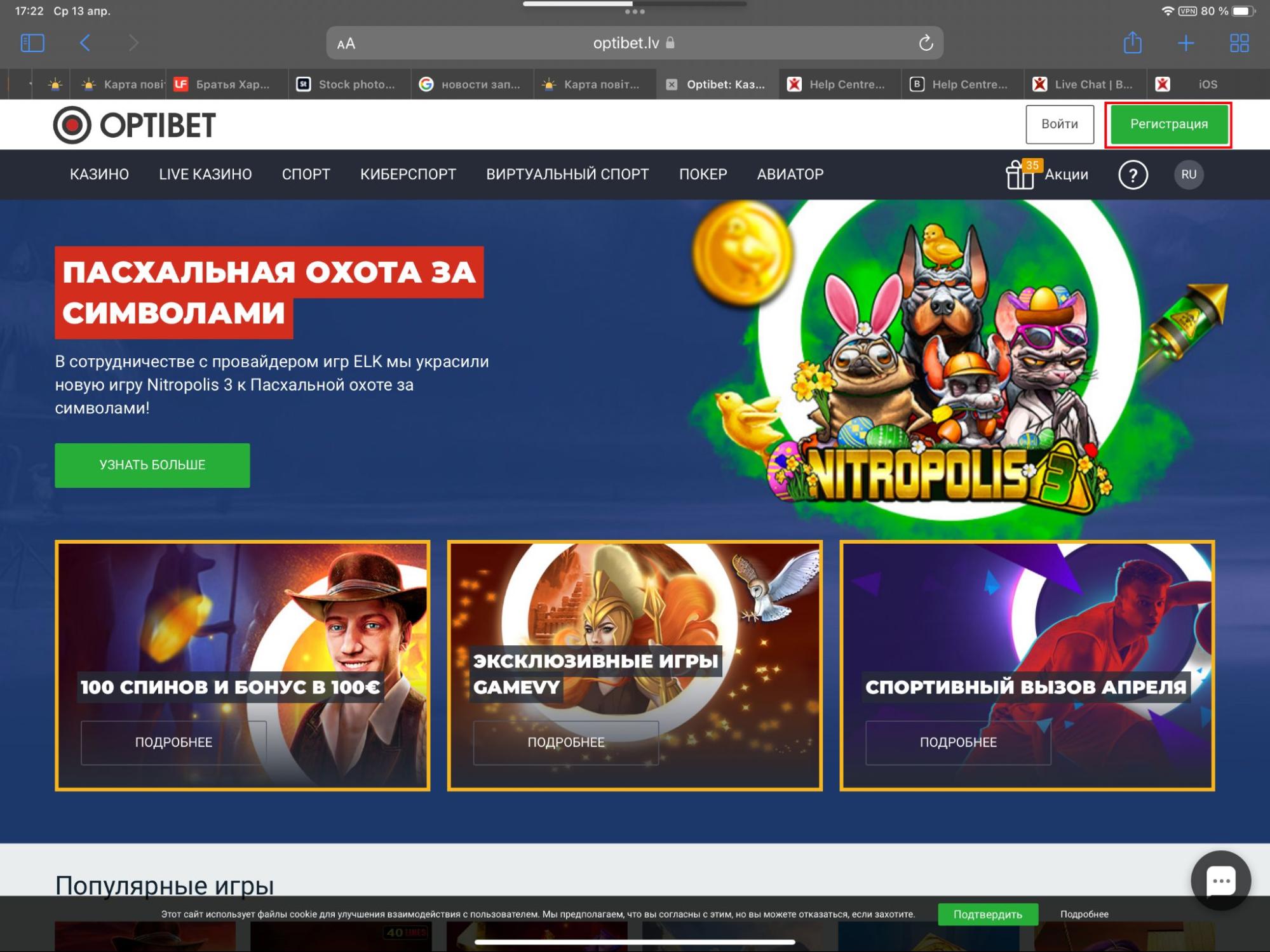
Task: Open the LIVE КАЗИНО section
Action: [205, 175]
